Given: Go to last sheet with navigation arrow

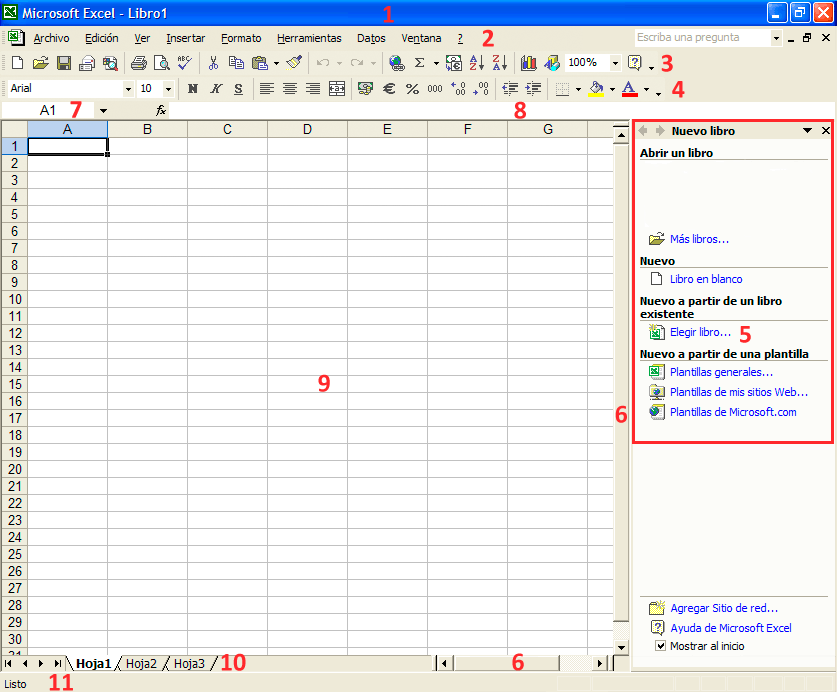Looking at the screenshot, I should (x=58, y=664).
